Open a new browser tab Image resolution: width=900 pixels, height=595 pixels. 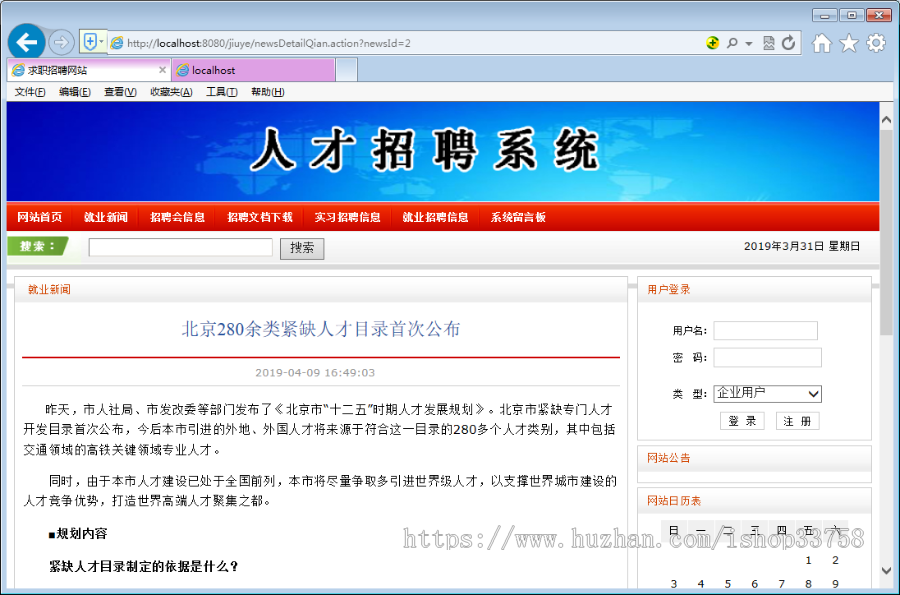point(345,70)
